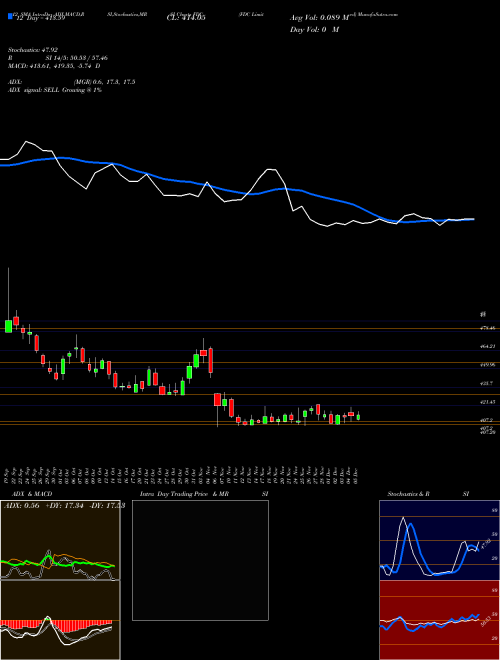Screen dimensions: 500x660
Task: Click the 'FDC Limit' header text
Action: pyautogui.click(x=251, y=14)
